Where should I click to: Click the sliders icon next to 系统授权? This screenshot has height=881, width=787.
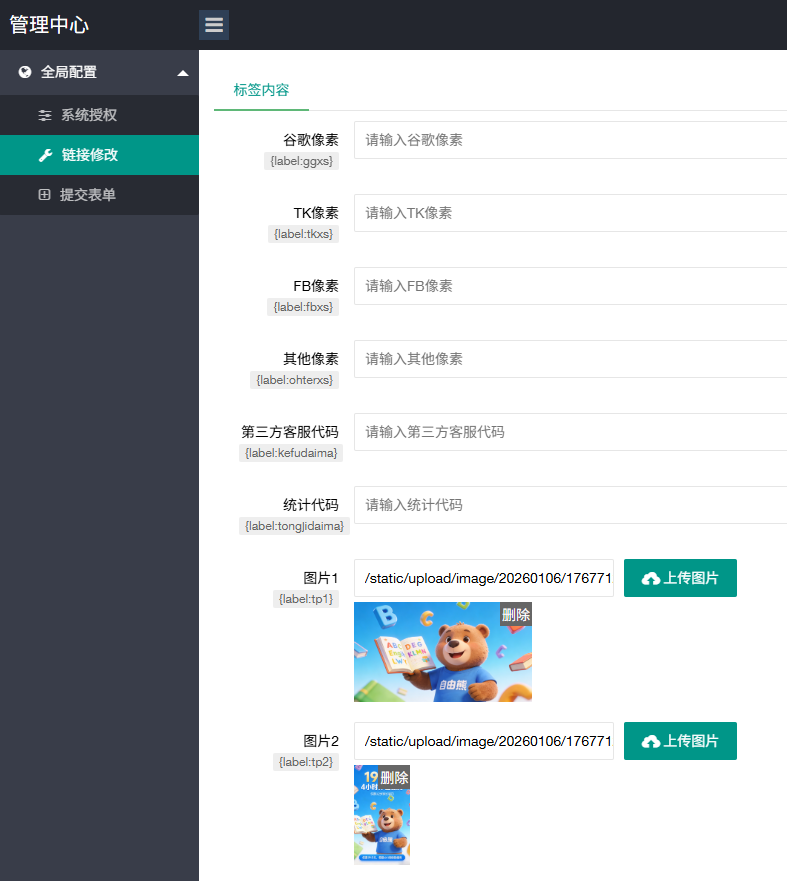click(44, 115)
